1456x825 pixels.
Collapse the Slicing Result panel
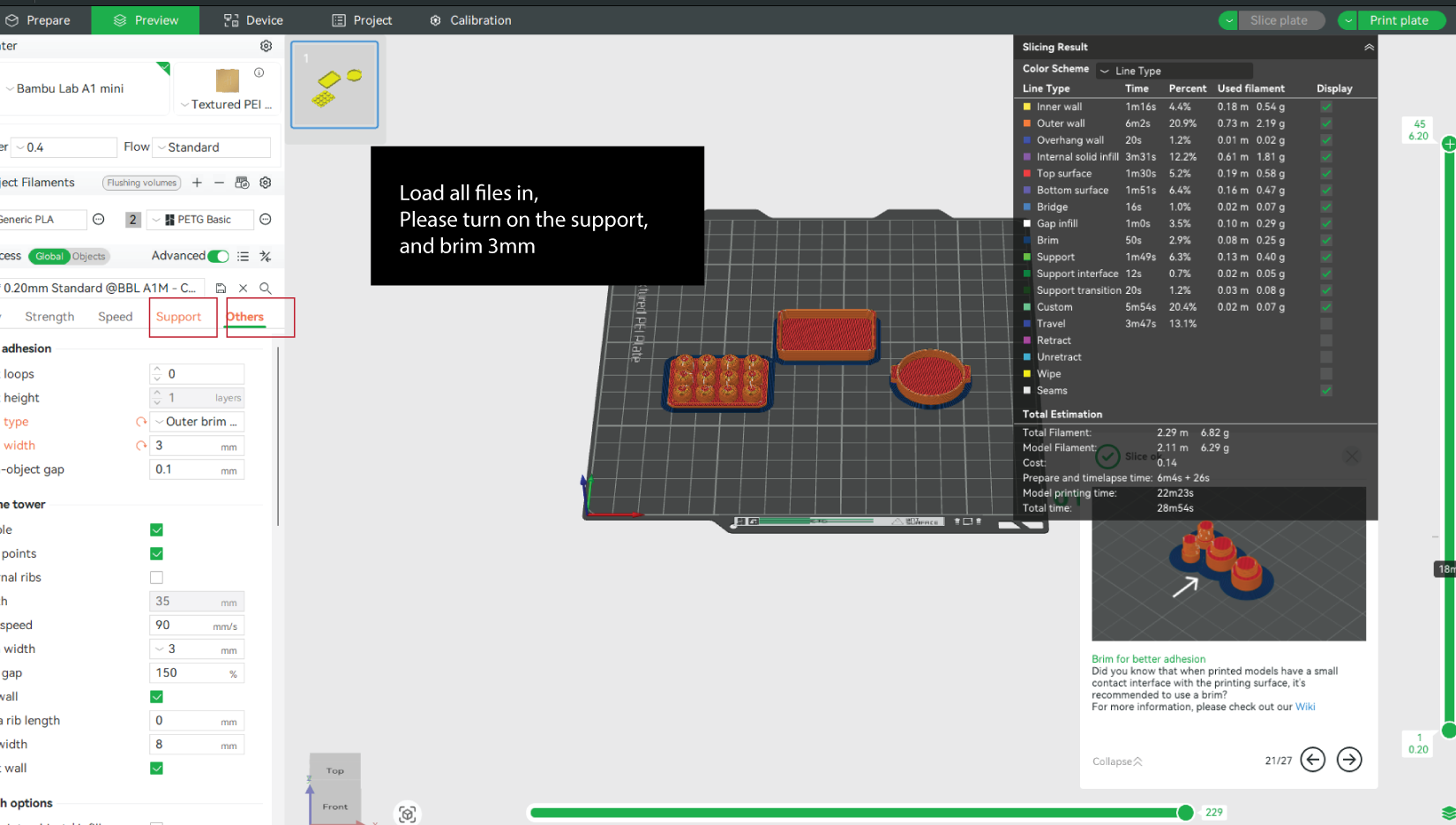point(1369,48)
